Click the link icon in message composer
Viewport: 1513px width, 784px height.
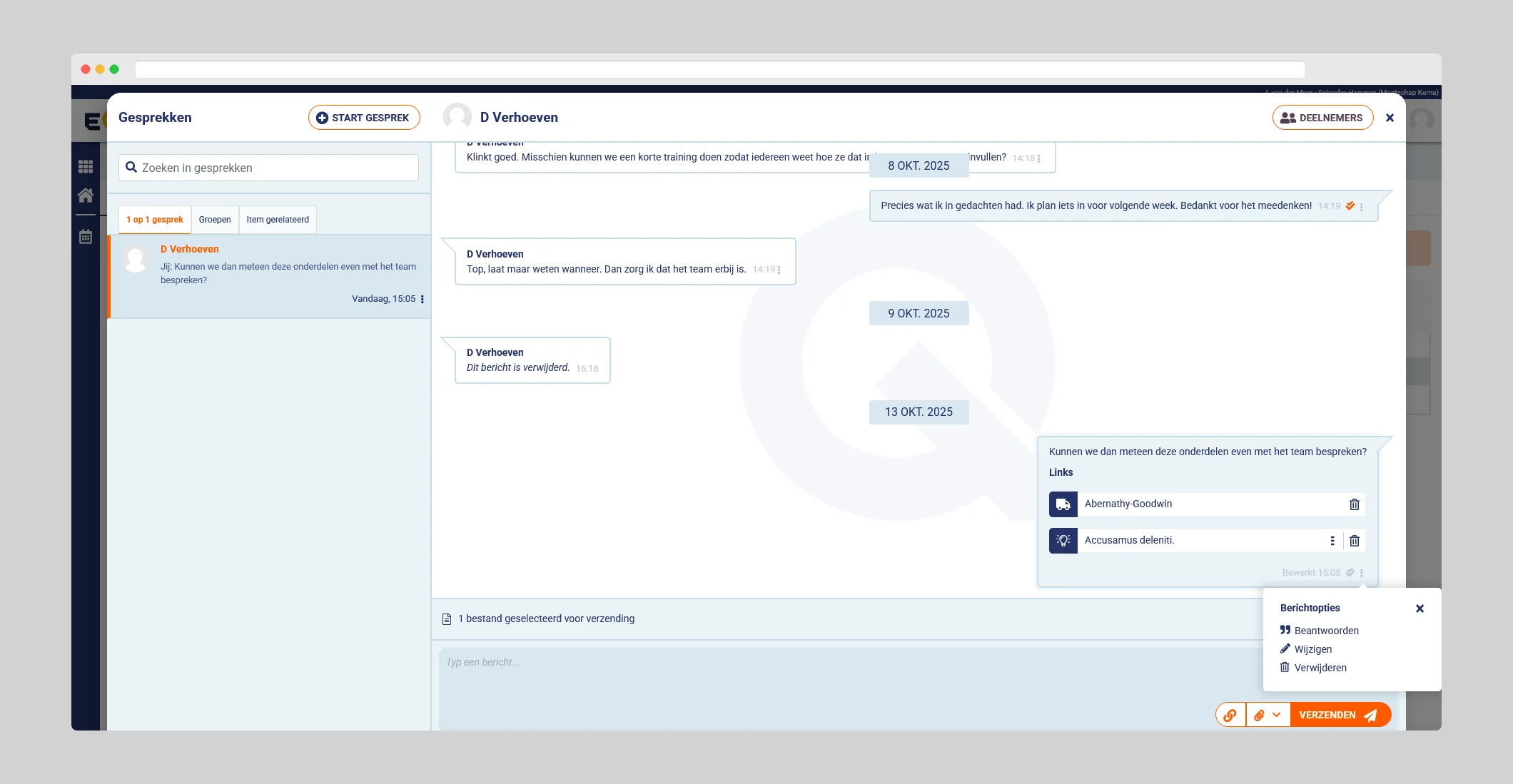[x=1230, y=715]
